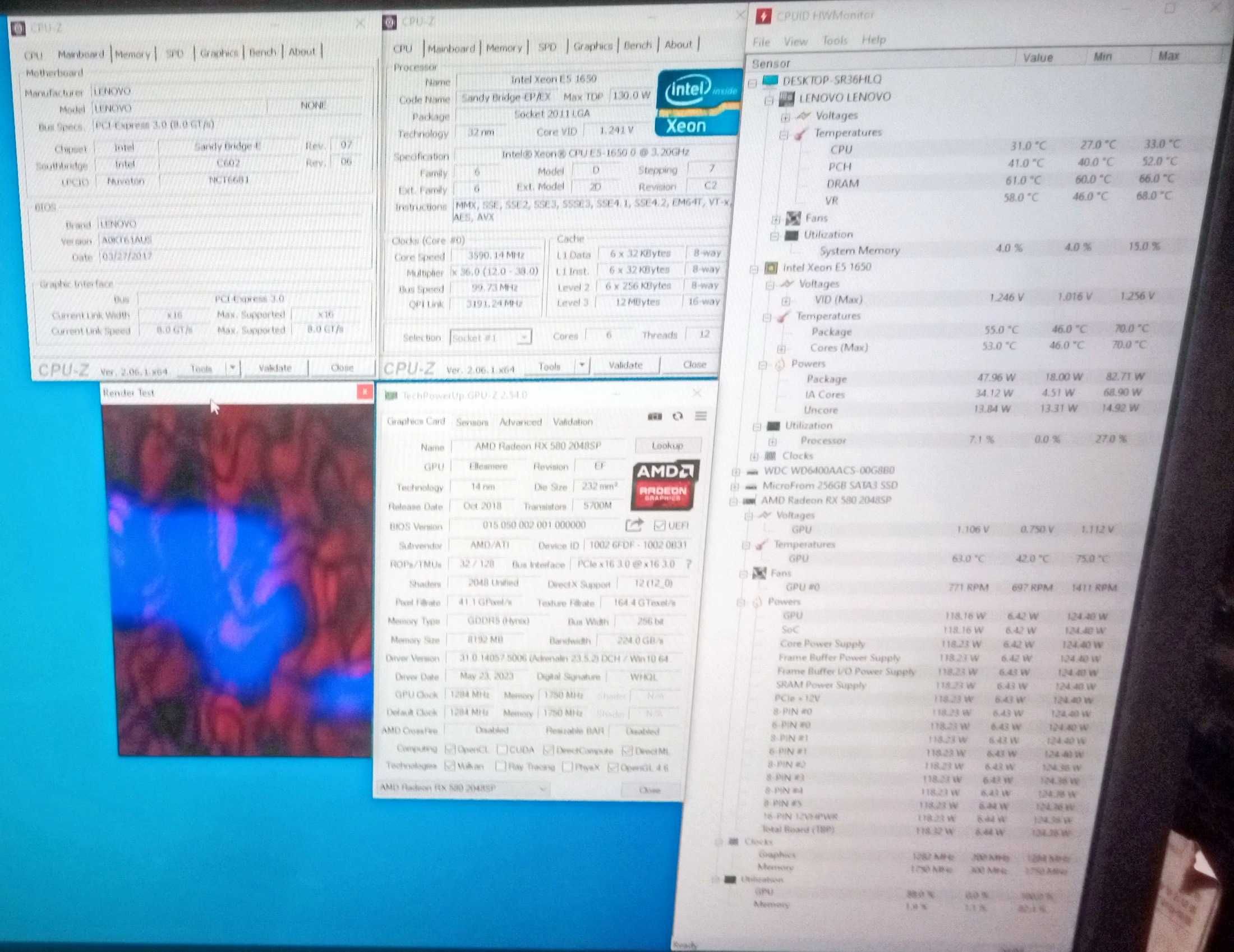Viewport: 1234px width, 952px height.
Task: Click the DESKTOP-SR36HLQ computer icon in HWMonitor
Action: (770, 80)
